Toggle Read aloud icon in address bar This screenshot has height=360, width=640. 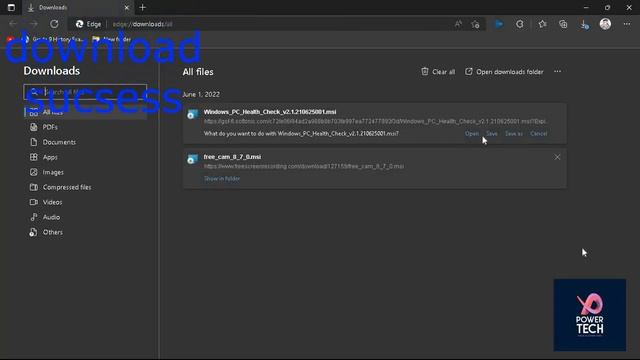click(458, 24)
